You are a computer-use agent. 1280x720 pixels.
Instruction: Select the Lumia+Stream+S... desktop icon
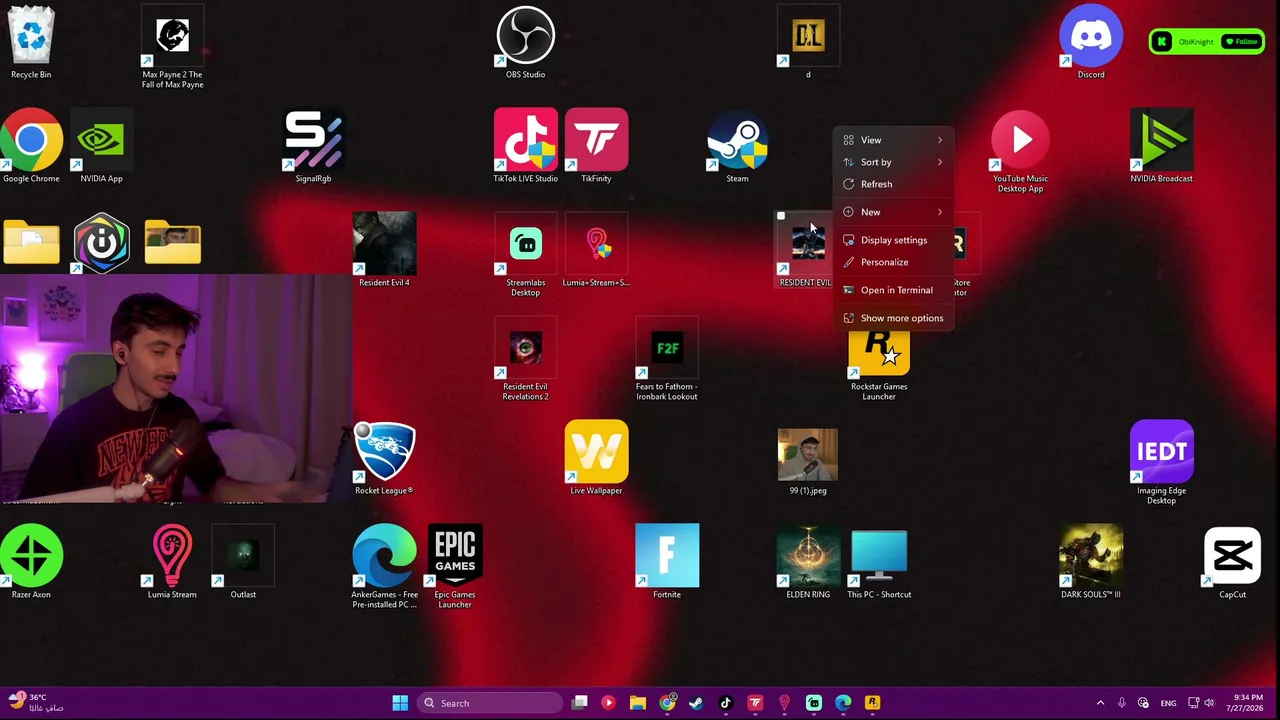pos(596,250)
